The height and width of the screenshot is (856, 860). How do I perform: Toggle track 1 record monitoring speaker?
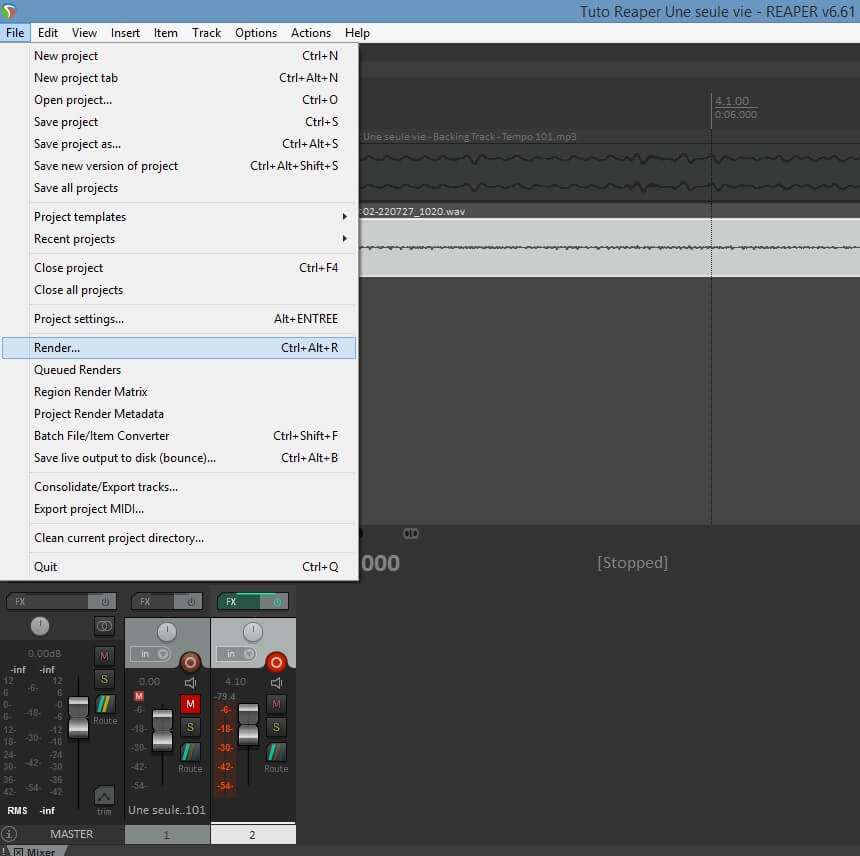pos(190,683)
